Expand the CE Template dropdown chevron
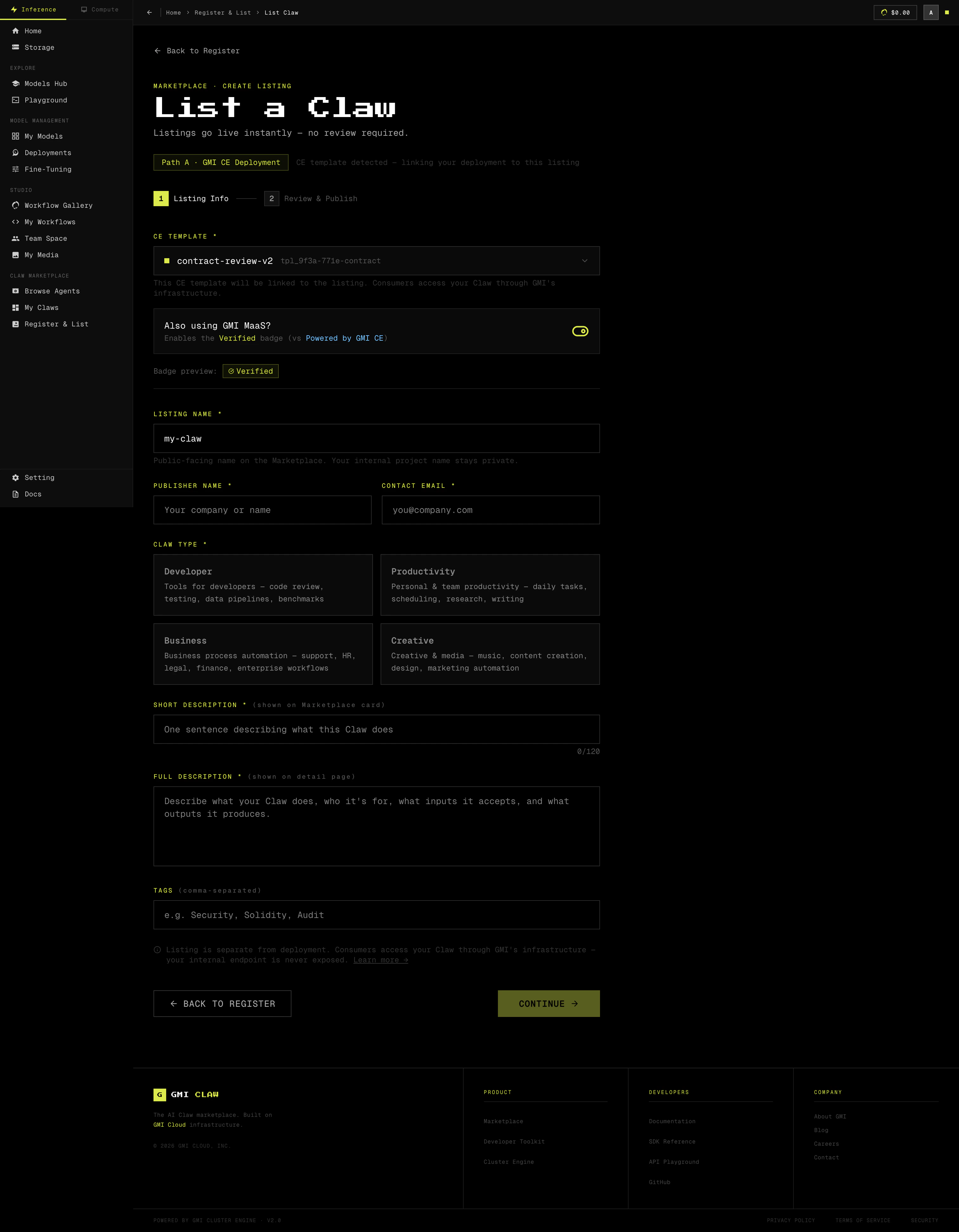Image resolution: width=959 pixels, height=1232 pixels. click(x=584, y=261)
